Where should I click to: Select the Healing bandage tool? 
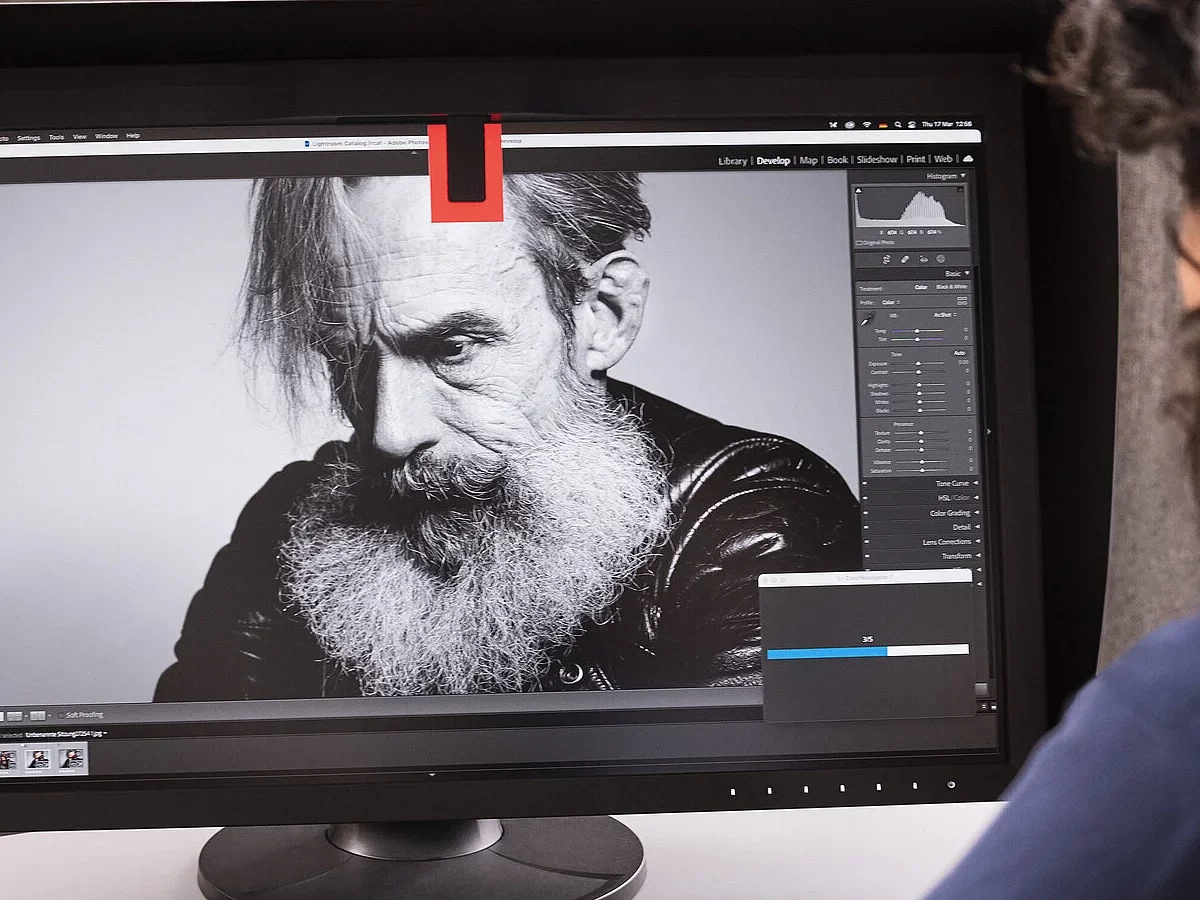click(905, 259)
